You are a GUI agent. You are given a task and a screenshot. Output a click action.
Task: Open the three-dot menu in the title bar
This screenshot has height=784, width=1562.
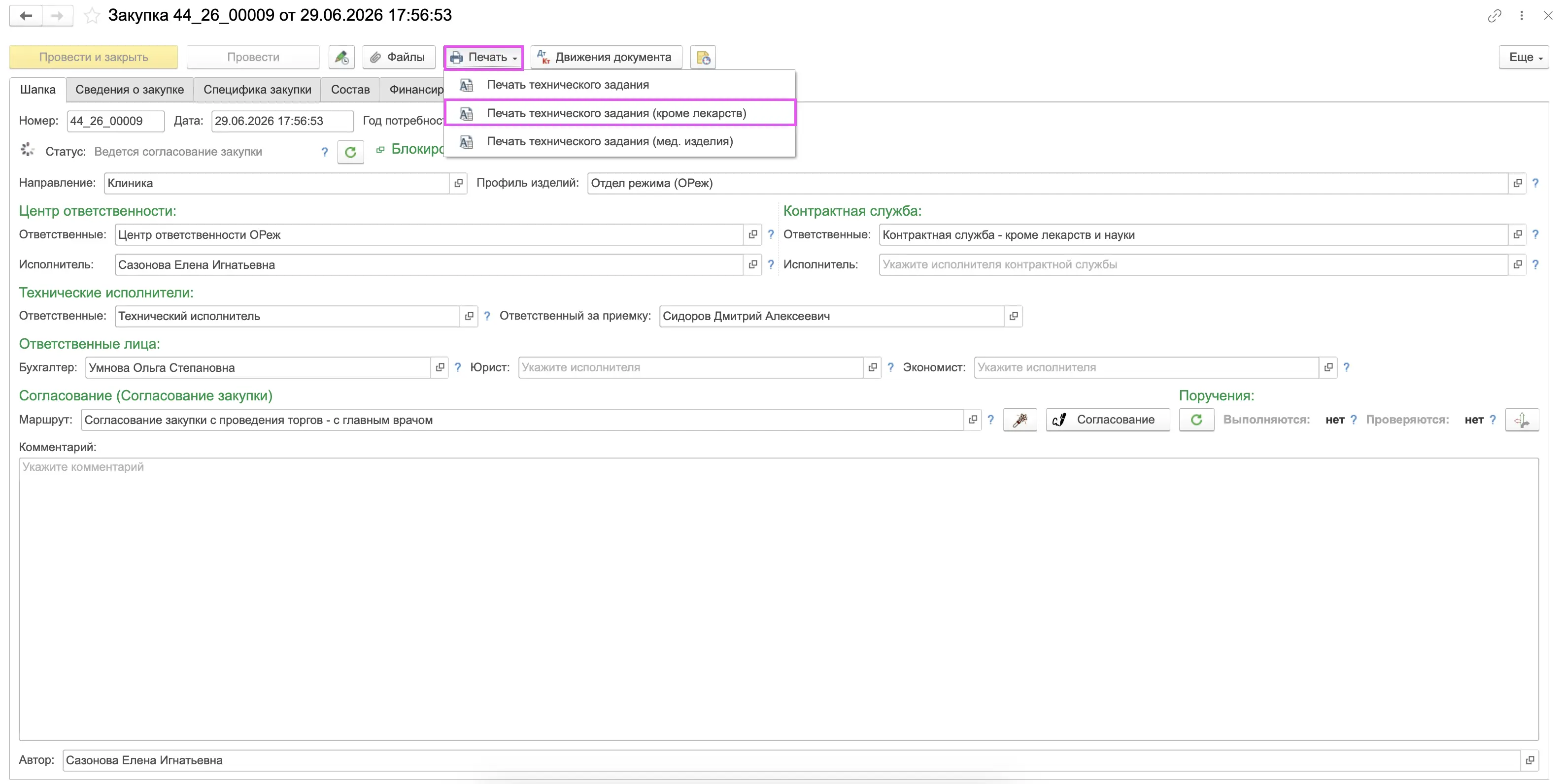pos(1522,16)
